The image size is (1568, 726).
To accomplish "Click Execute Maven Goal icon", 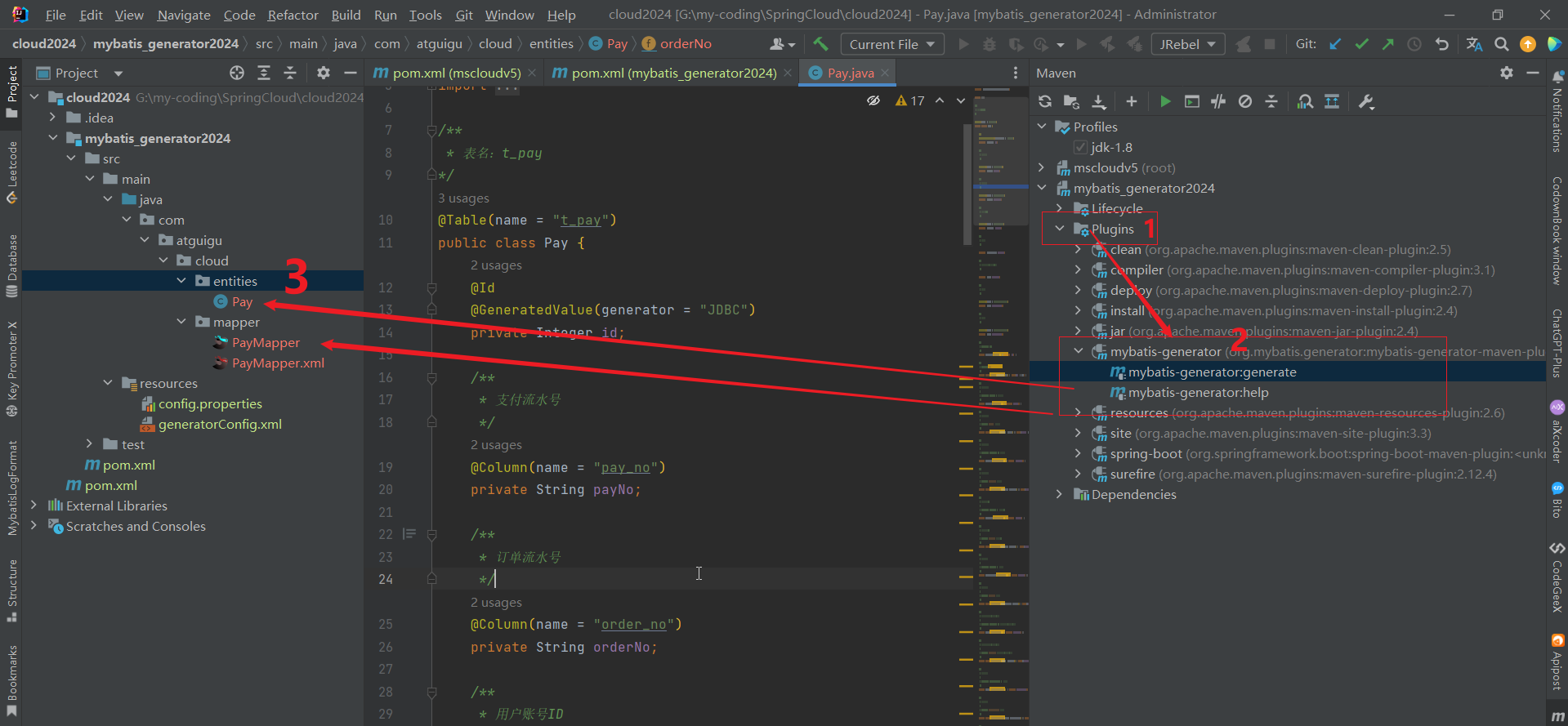I will pyautogui.click(x=1192, y=101).
